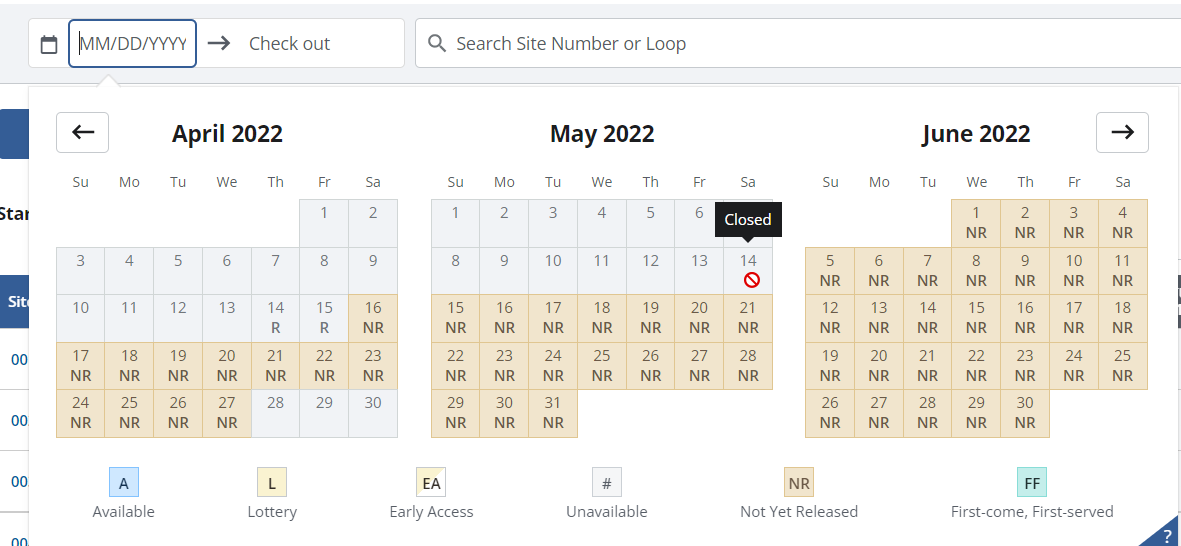The image size is (1181, 546).
Task: Pick May 21 on the calendar
Action: tap(748, 317)
